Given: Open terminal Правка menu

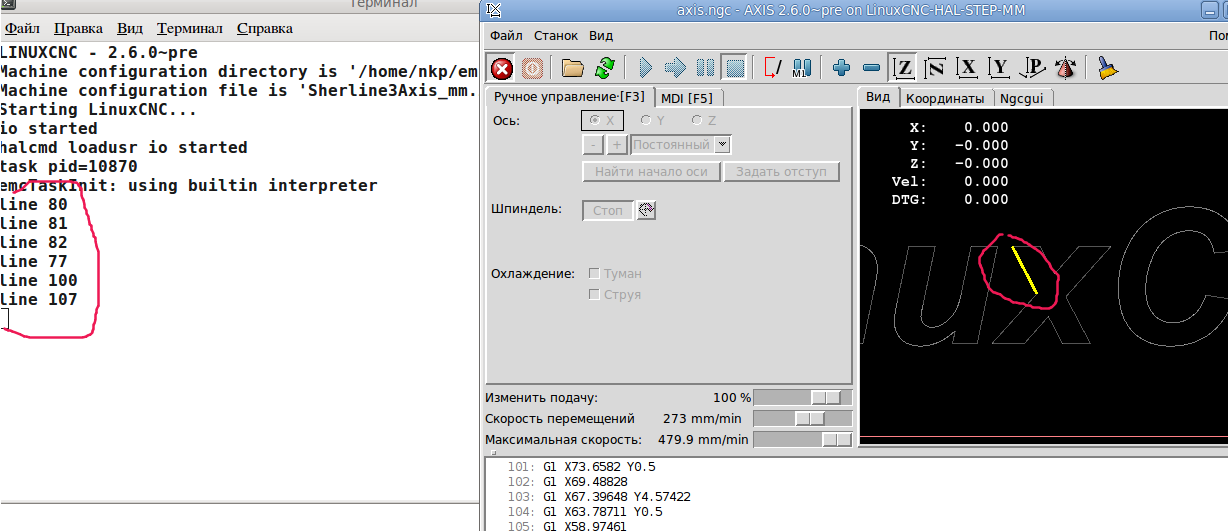Looking at the screenshot, I should tap(78, 28).
